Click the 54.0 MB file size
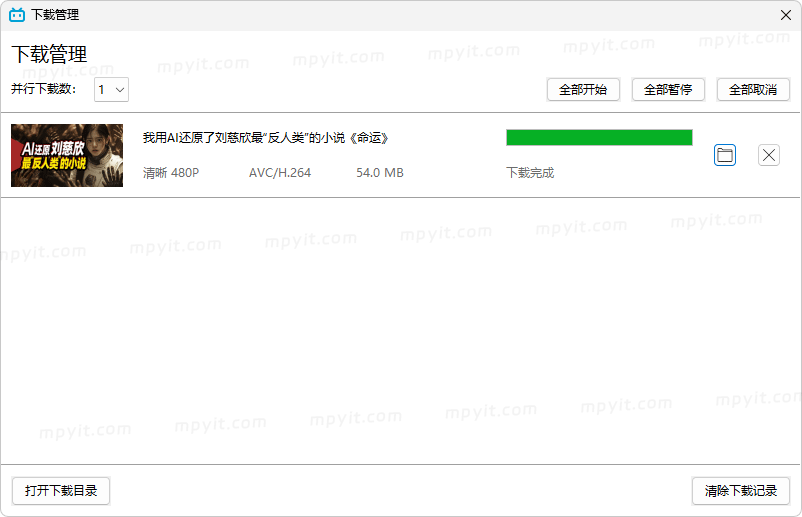Screen dimensions: 802x517 pyautogui.click(x=380, y=173)
